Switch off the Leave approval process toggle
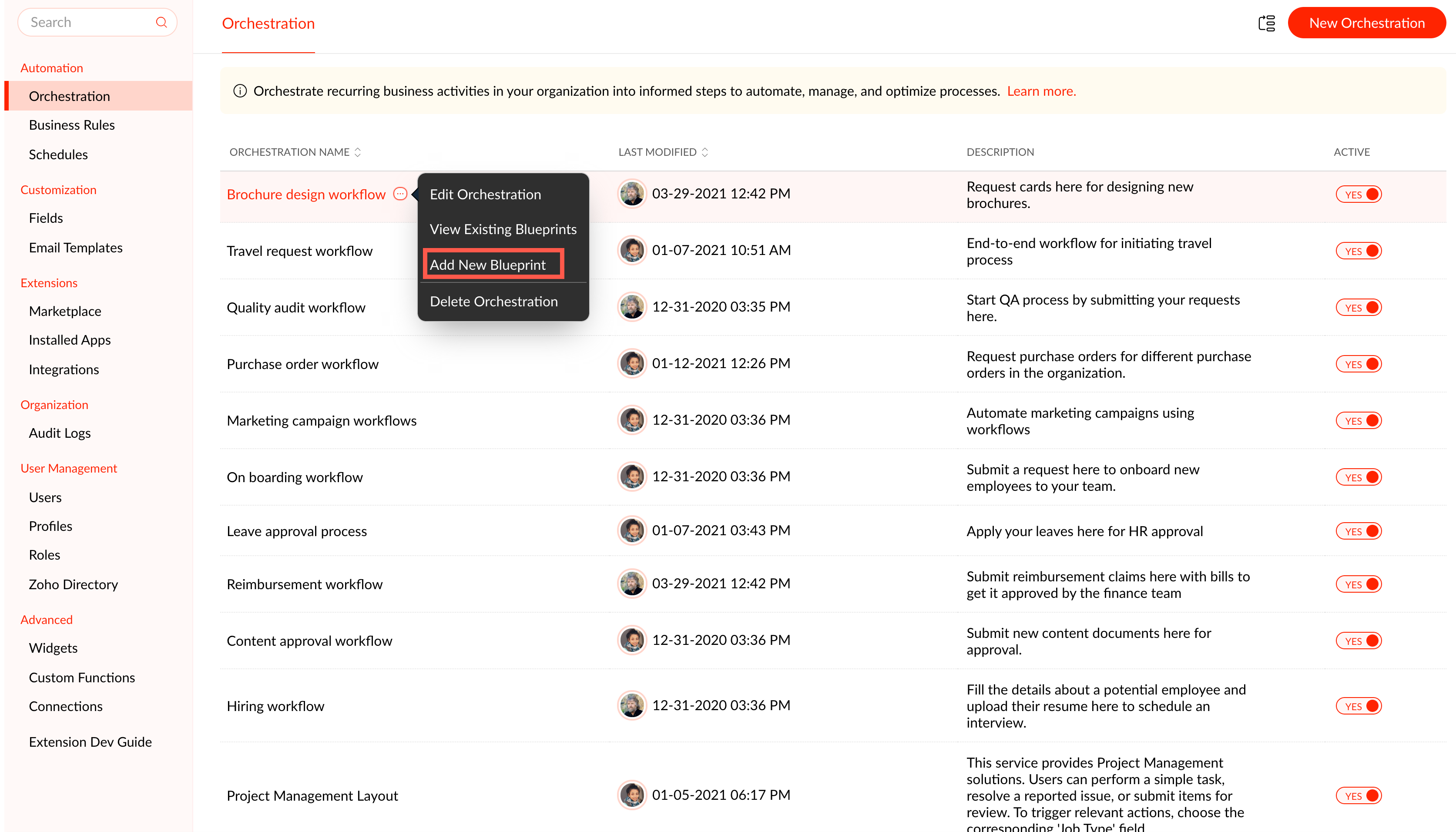 (1358, 531)
